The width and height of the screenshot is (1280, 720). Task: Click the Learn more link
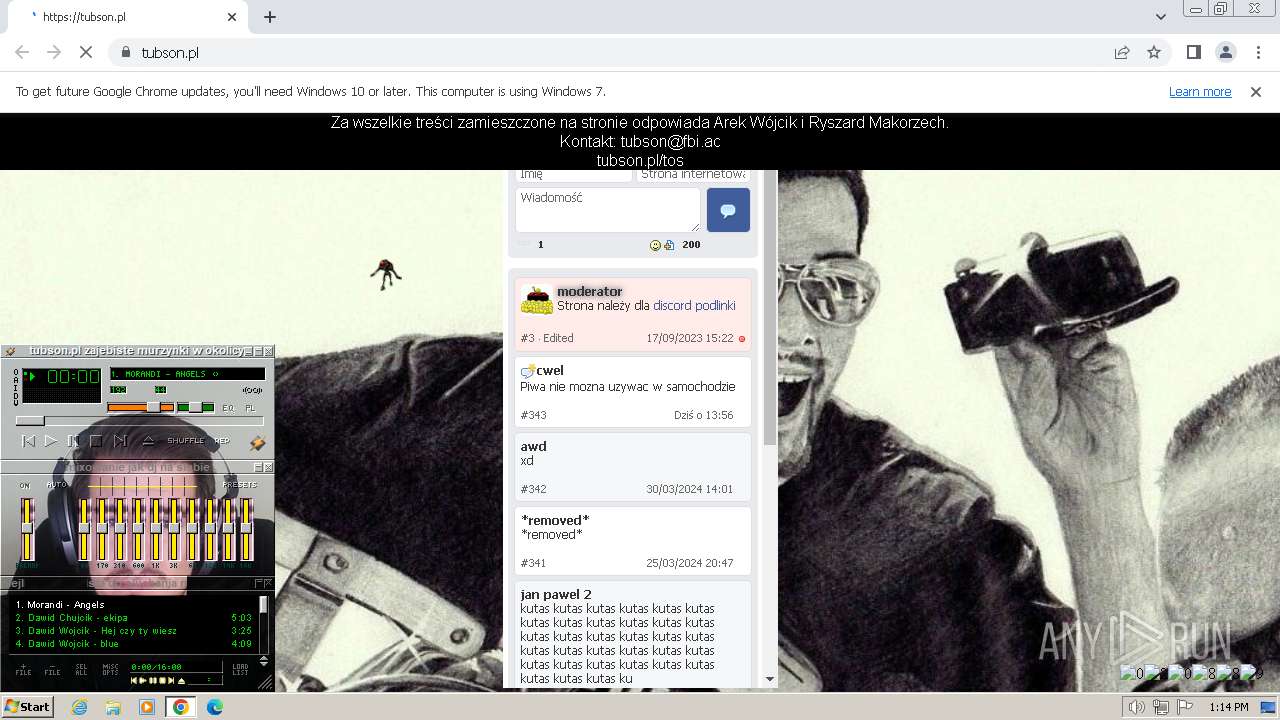[1200, 91]
